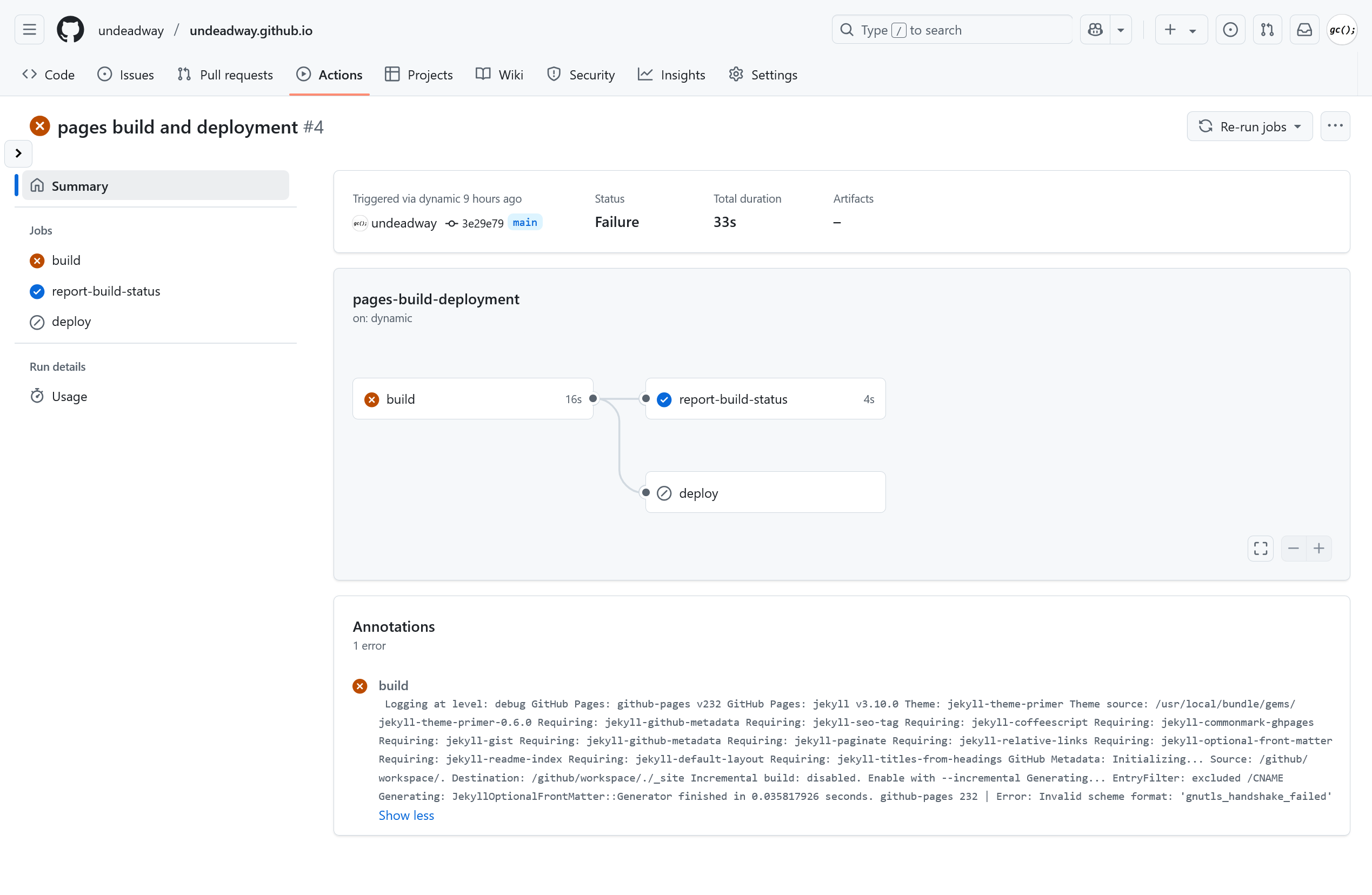The height and width of the screenshot is (895, 1372).
Task: Click the "33s" total duration value
Action: pos(724,223)
